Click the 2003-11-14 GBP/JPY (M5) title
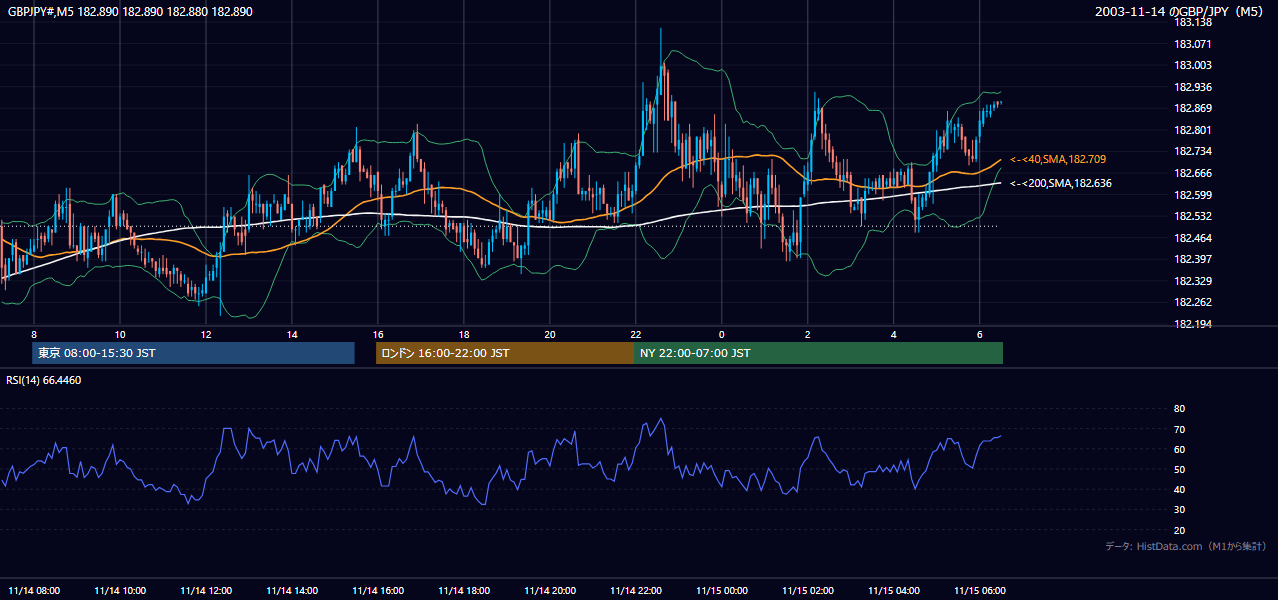The width and height of the screenshot is (1278, 600). 1181,11
